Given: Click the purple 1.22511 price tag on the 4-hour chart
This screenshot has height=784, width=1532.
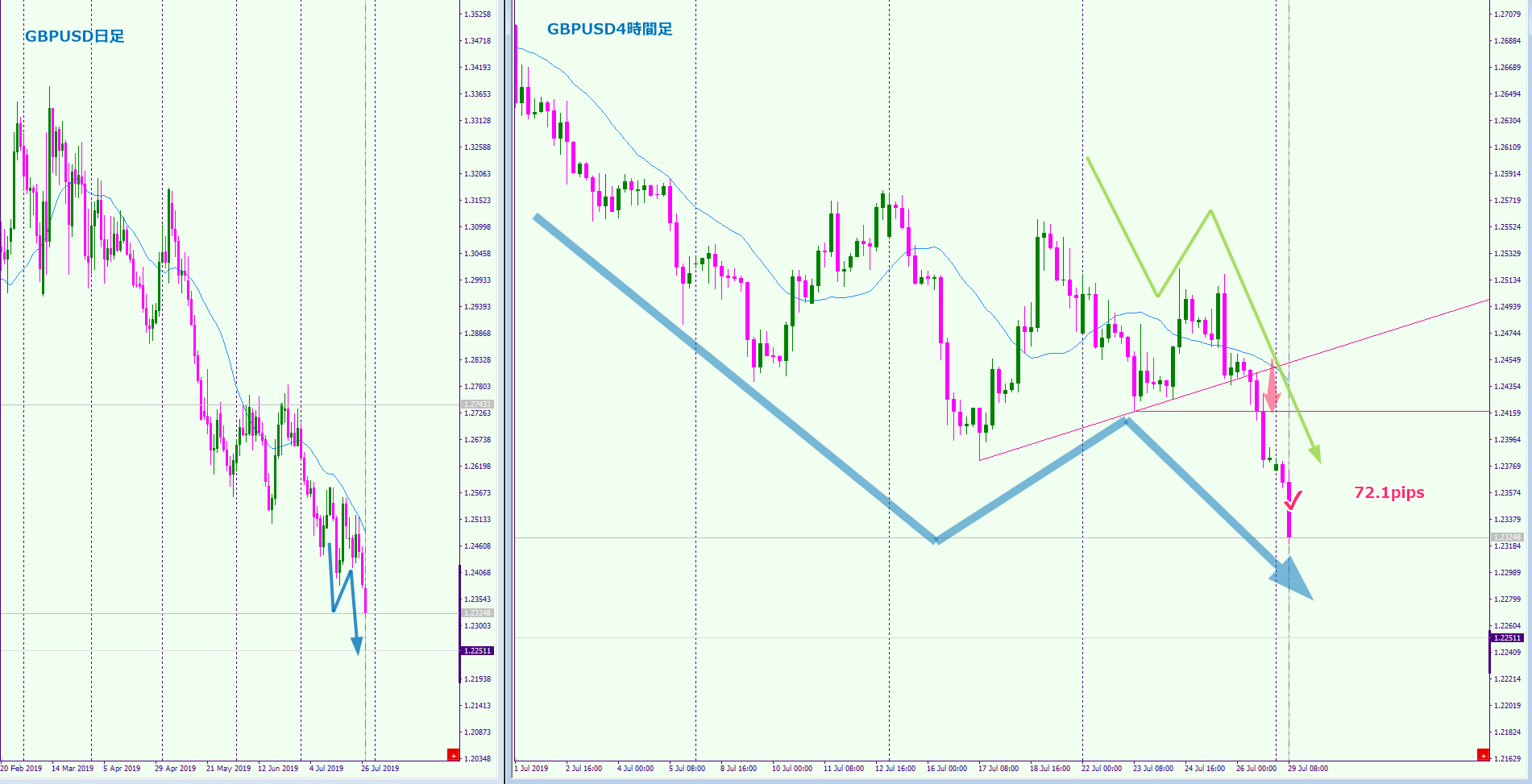Looking at the screenshot, I should [1507, 637].
